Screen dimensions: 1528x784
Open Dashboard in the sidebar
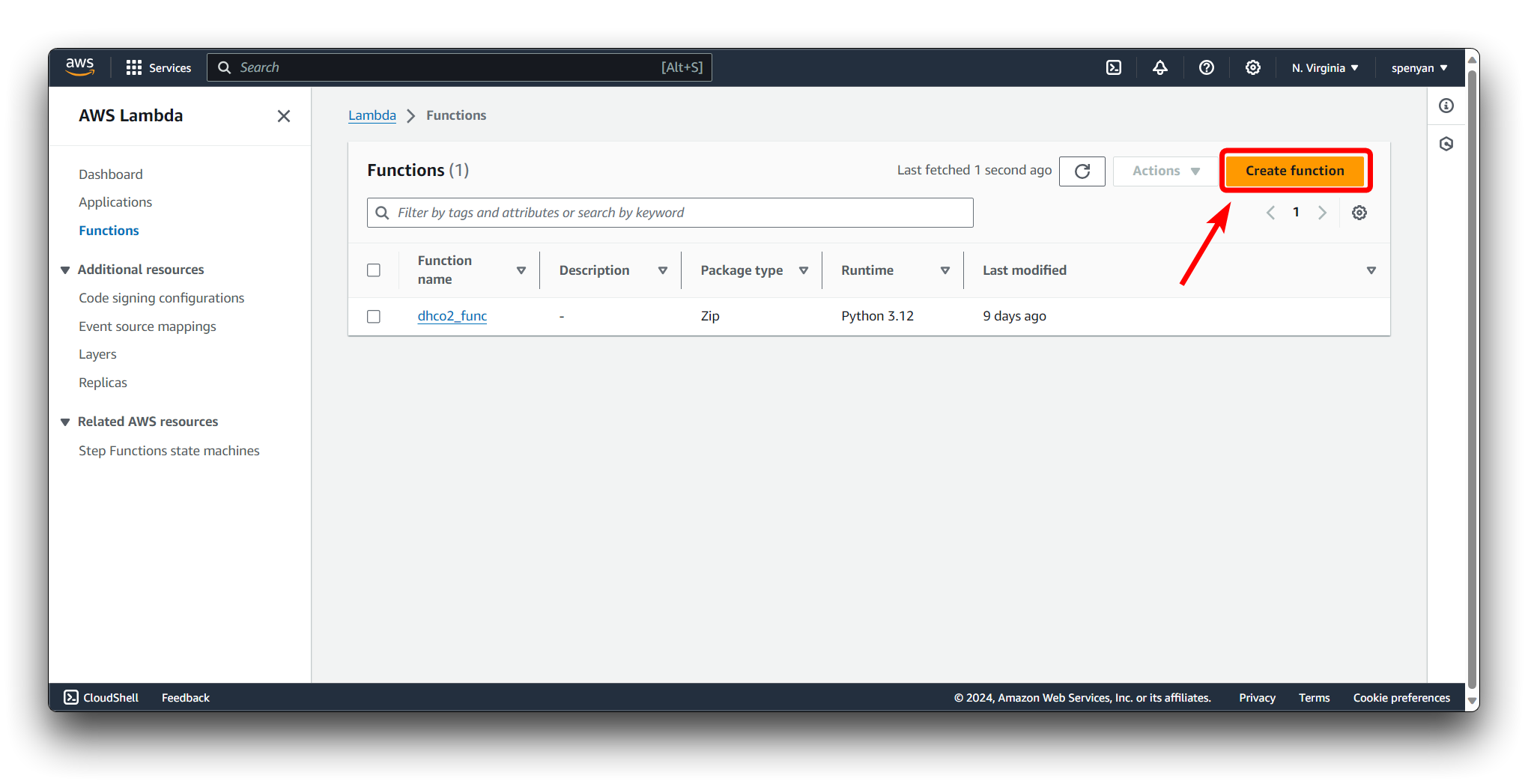(x=111, y=174)
